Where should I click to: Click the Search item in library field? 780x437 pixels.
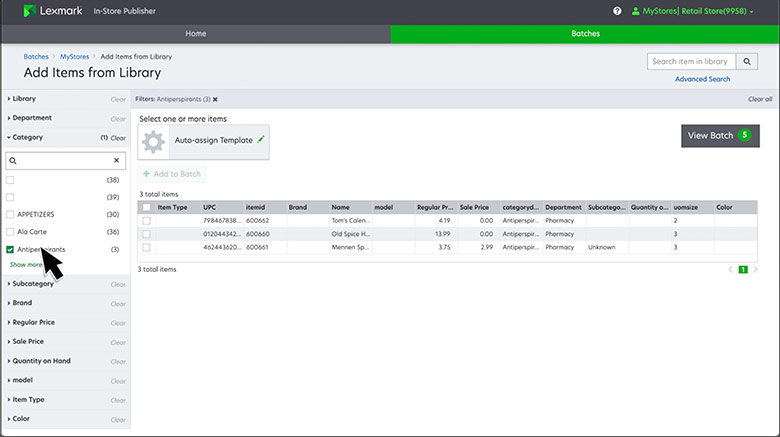[x=690, y=62]
